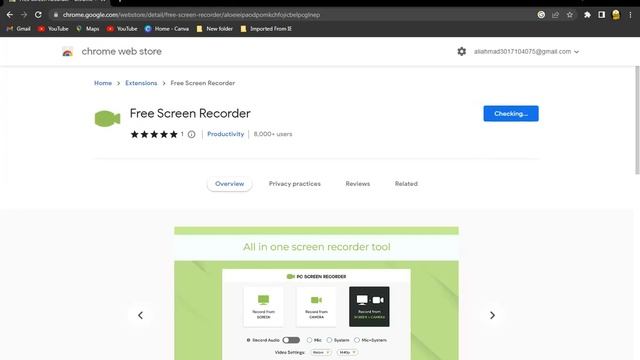Open the Maps bookmark
This screenshot has height=360, width=640.
click(x=87, y=29)
